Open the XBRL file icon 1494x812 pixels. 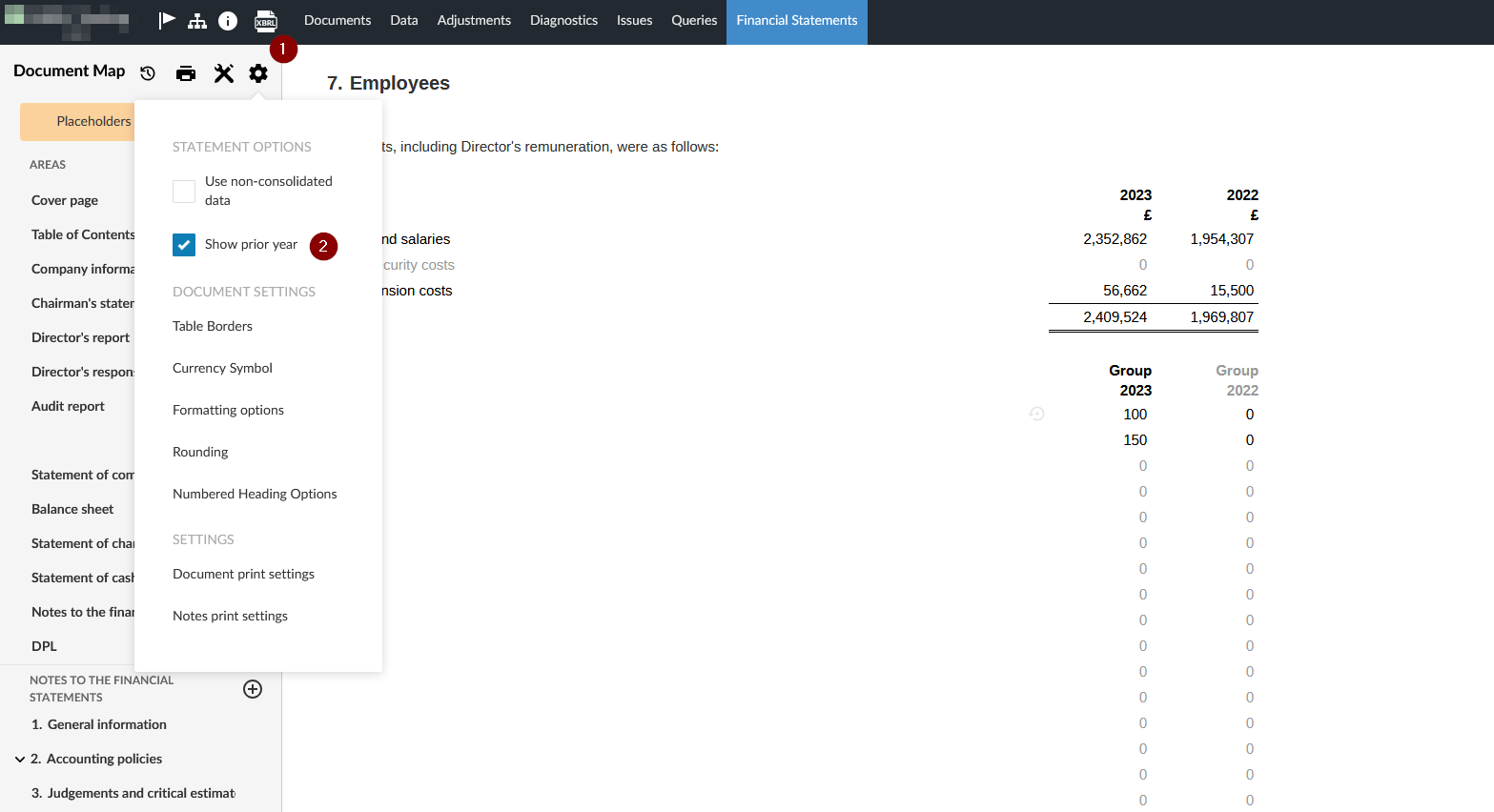(266, 21)
